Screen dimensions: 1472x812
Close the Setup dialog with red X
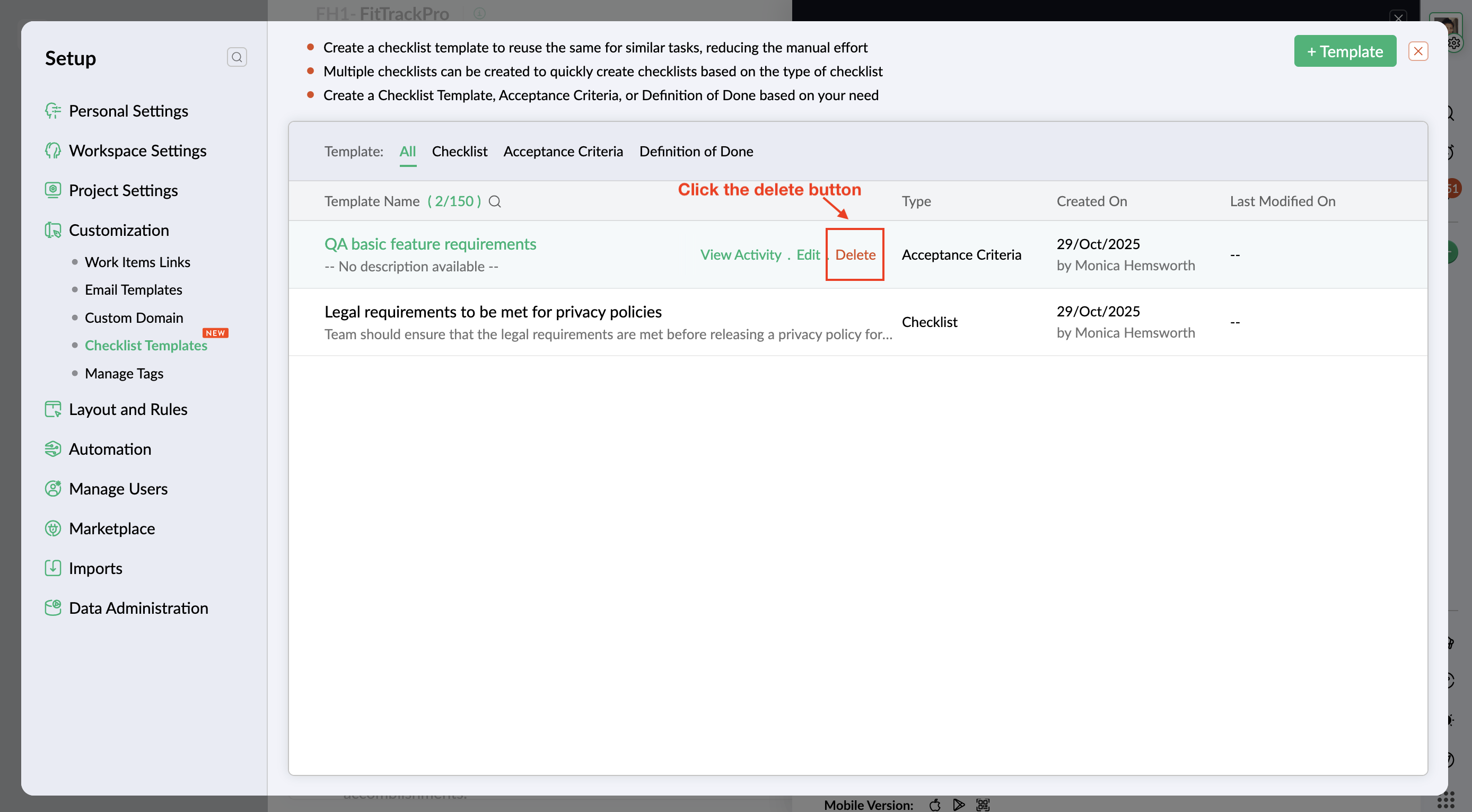pyautogui.click(x=1418, y=51)
